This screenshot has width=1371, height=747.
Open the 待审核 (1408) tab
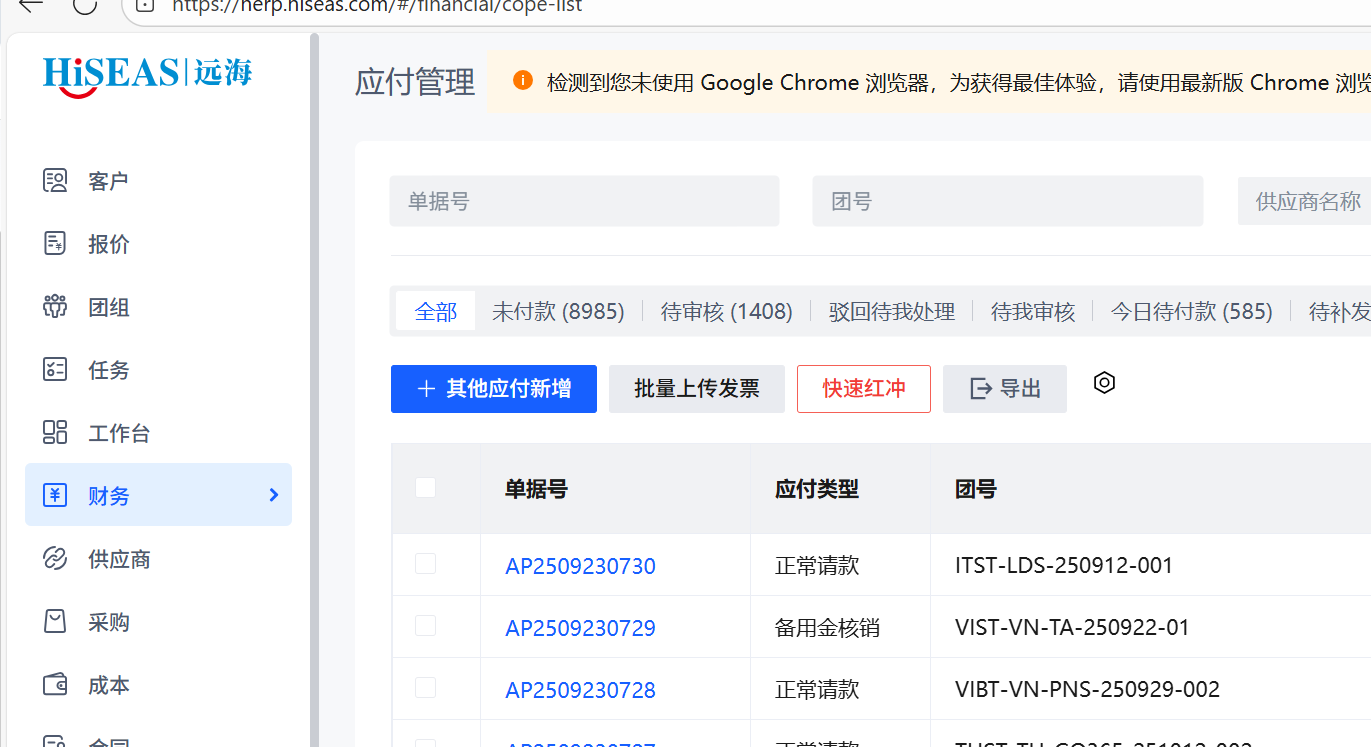726,312
